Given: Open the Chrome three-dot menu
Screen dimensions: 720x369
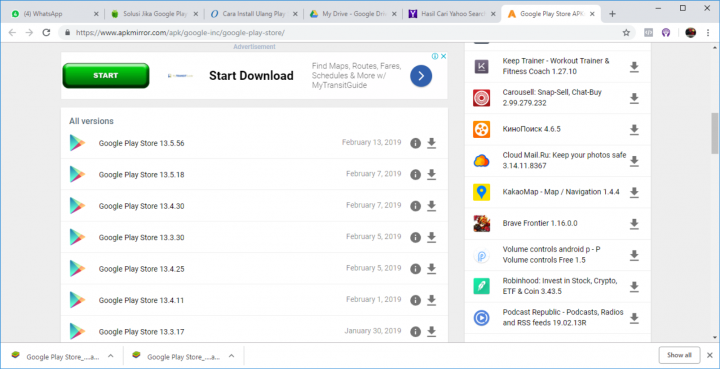Looking at the screenshot, I should [708, 33].
